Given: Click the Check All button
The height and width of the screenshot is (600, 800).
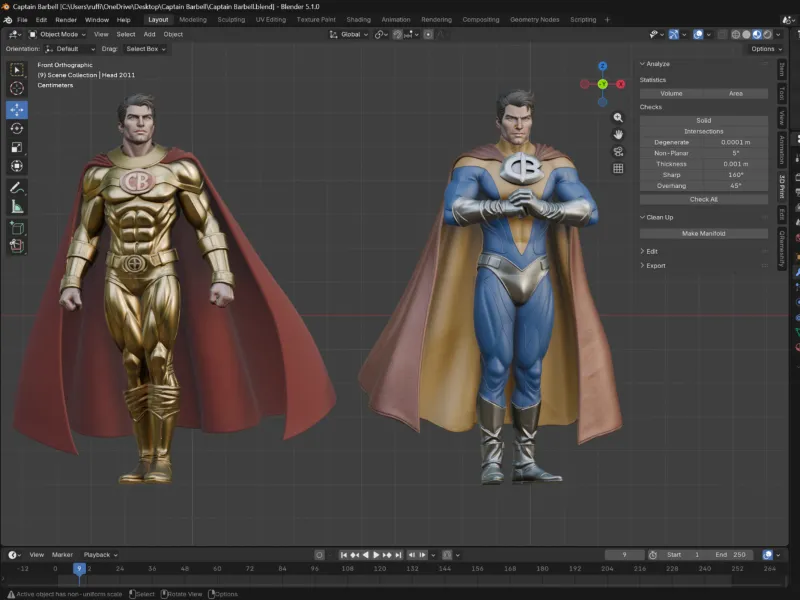Looking at the screenshot, I should [x=704, y=199].
